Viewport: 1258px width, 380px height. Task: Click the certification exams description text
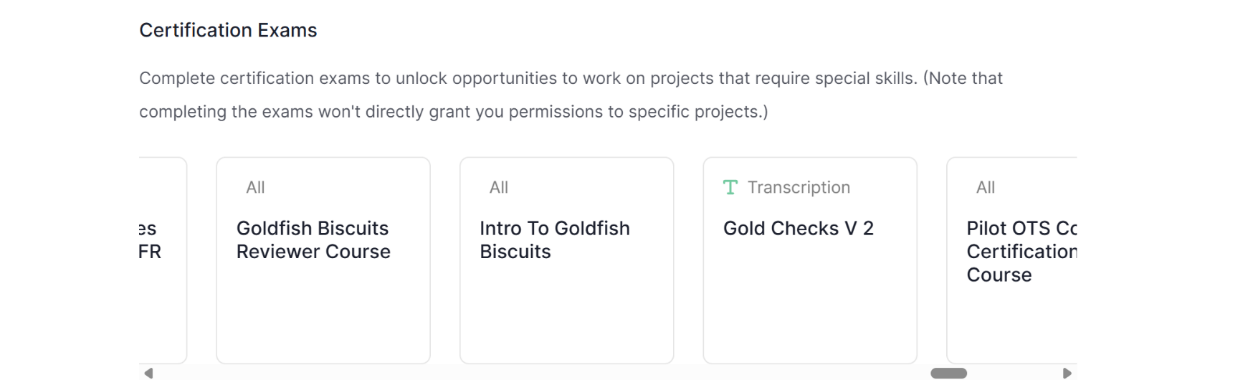(x=571, y=95)
